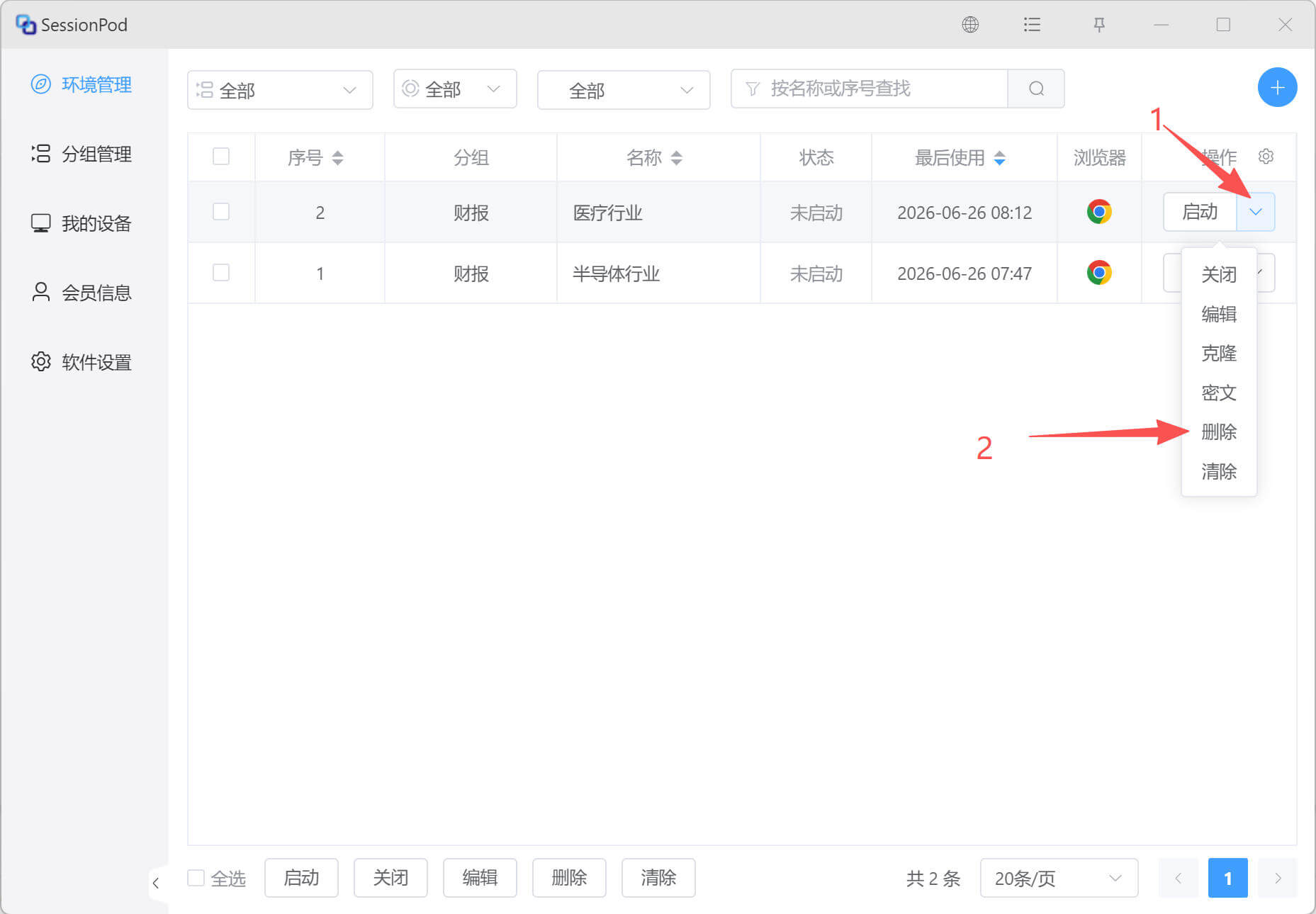Toggle the 全选 checkbox at the bottom
This screenshot has width=1316, height=914.
click(x=196, y=879)
